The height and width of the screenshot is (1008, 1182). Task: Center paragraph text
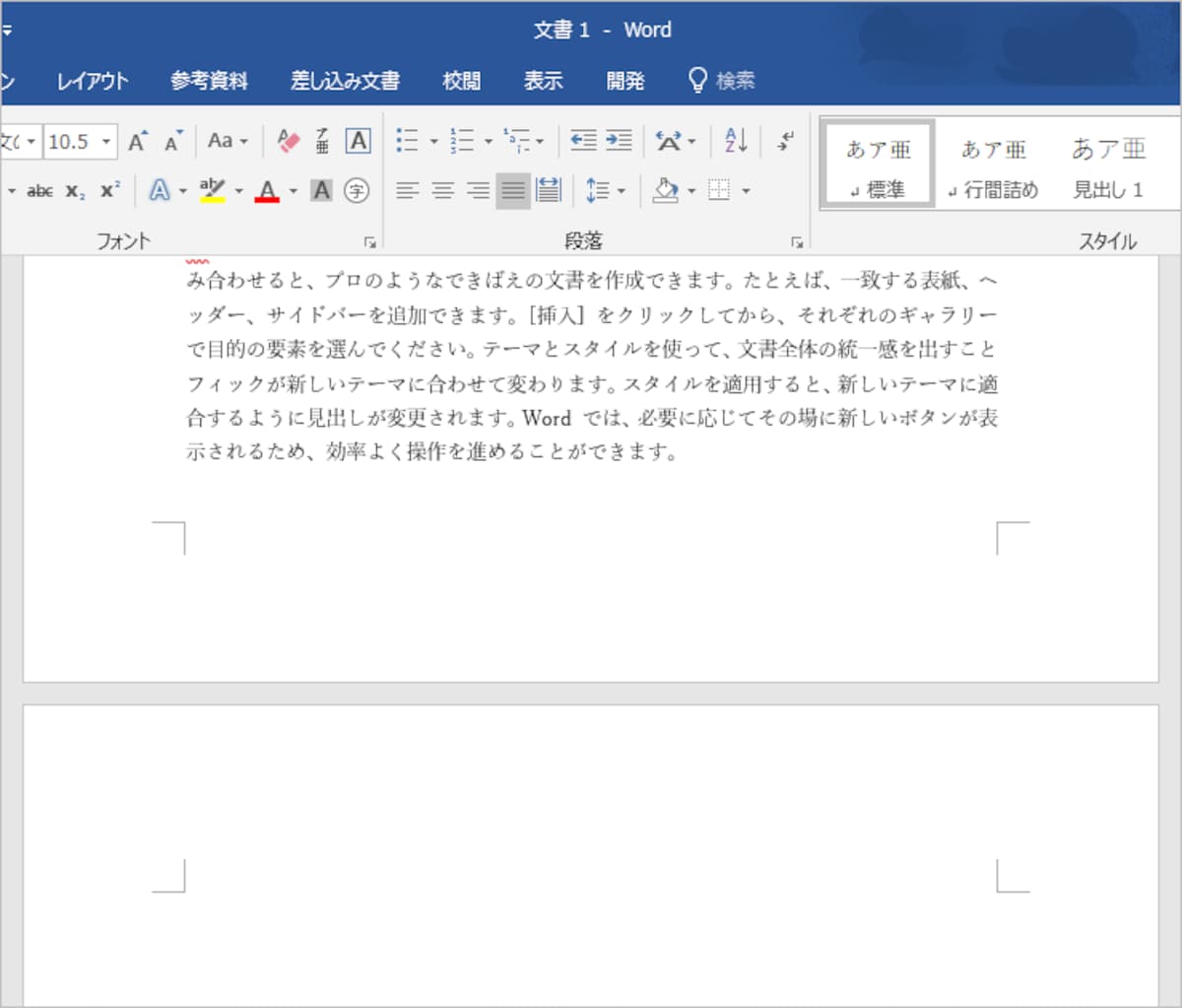pos(442,190)
